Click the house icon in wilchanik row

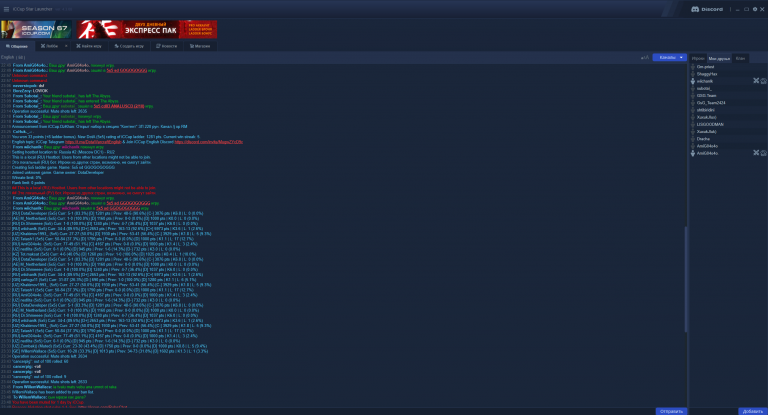click(764, 81)
